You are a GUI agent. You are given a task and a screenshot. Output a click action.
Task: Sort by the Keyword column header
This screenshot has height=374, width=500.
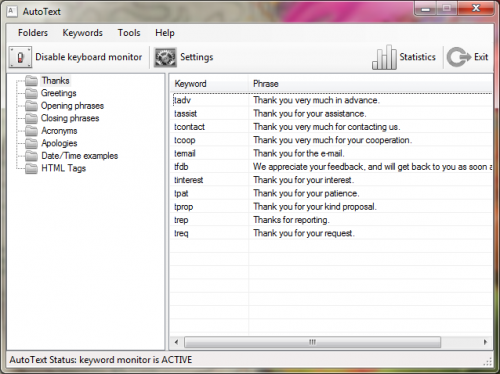190,84
